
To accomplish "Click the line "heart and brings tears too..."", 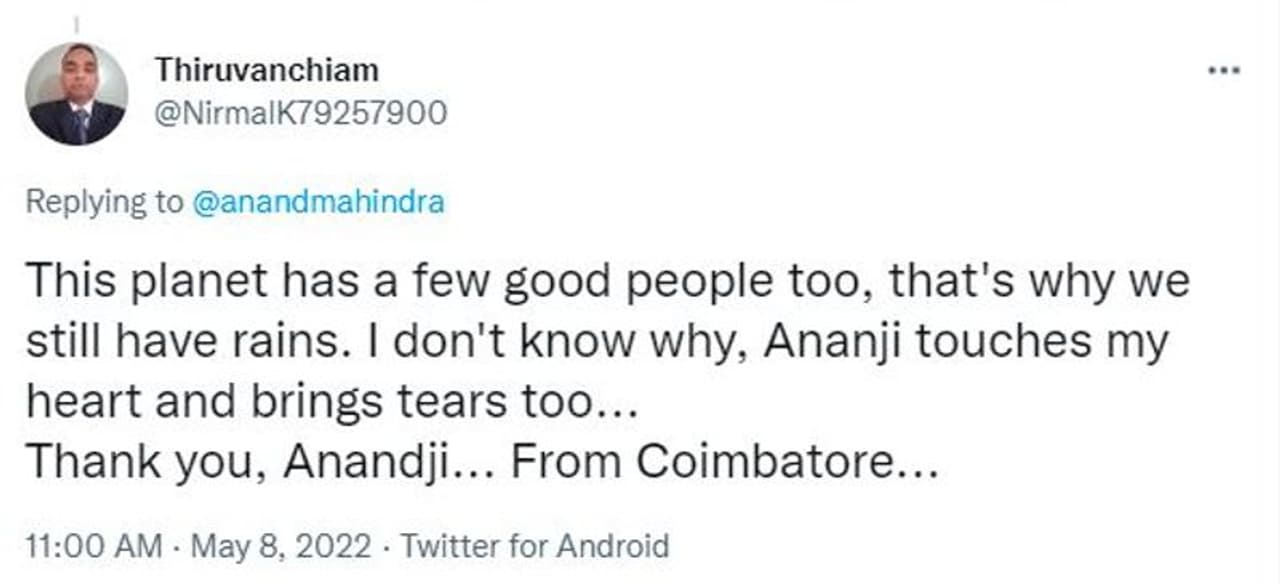I will 327,402.
